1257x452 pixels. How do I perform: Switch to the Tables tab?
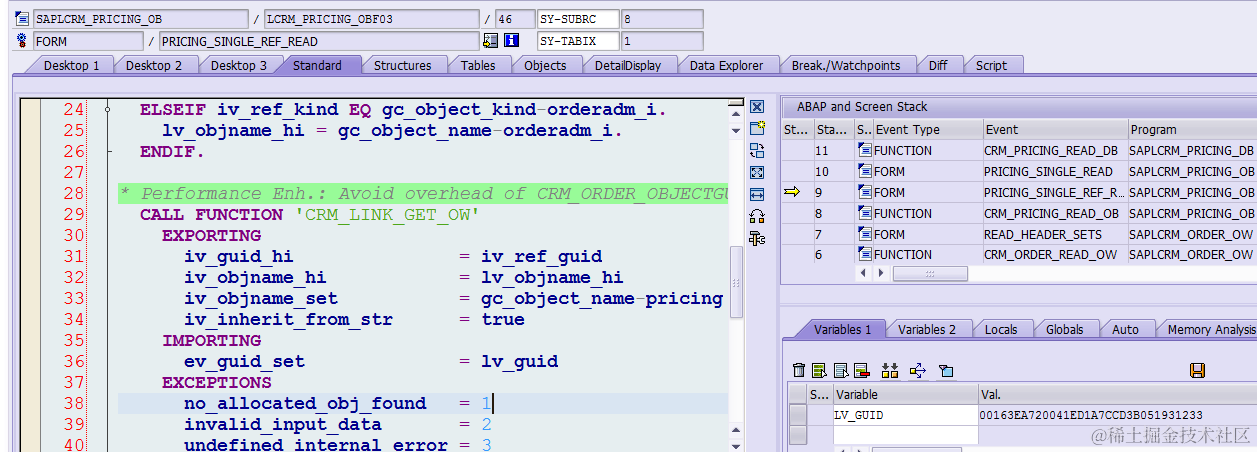(478, 65)
